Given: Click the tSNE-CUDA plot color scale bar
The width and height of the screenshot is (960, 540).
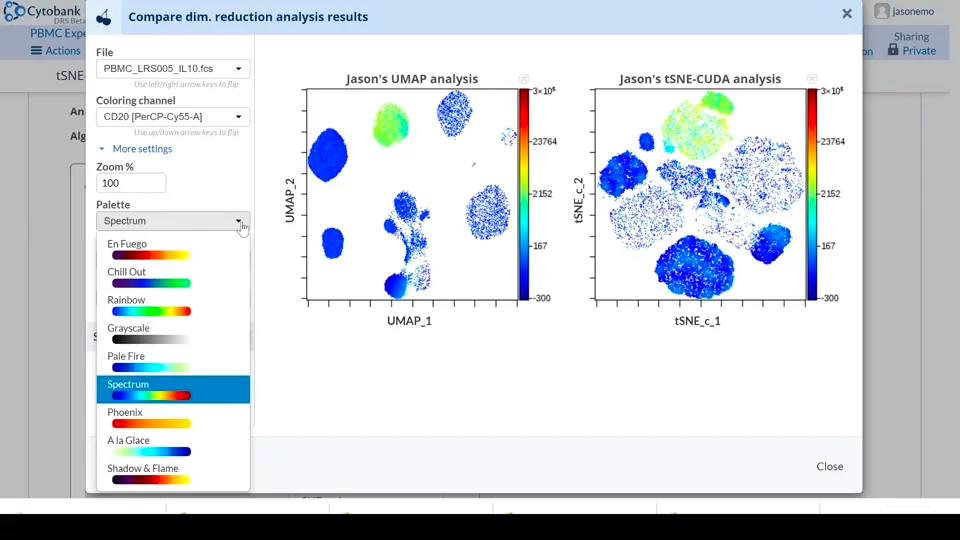Looking at the screenshot, I should point(812,195).
